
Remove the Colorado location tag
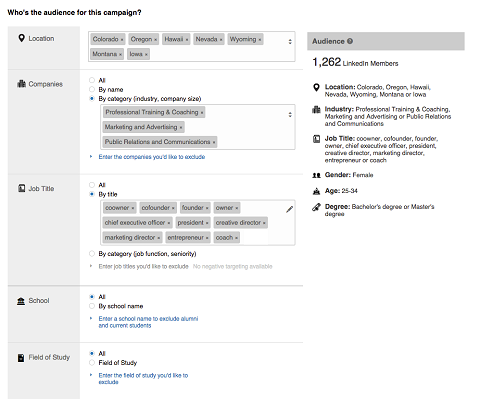[122, 40]
